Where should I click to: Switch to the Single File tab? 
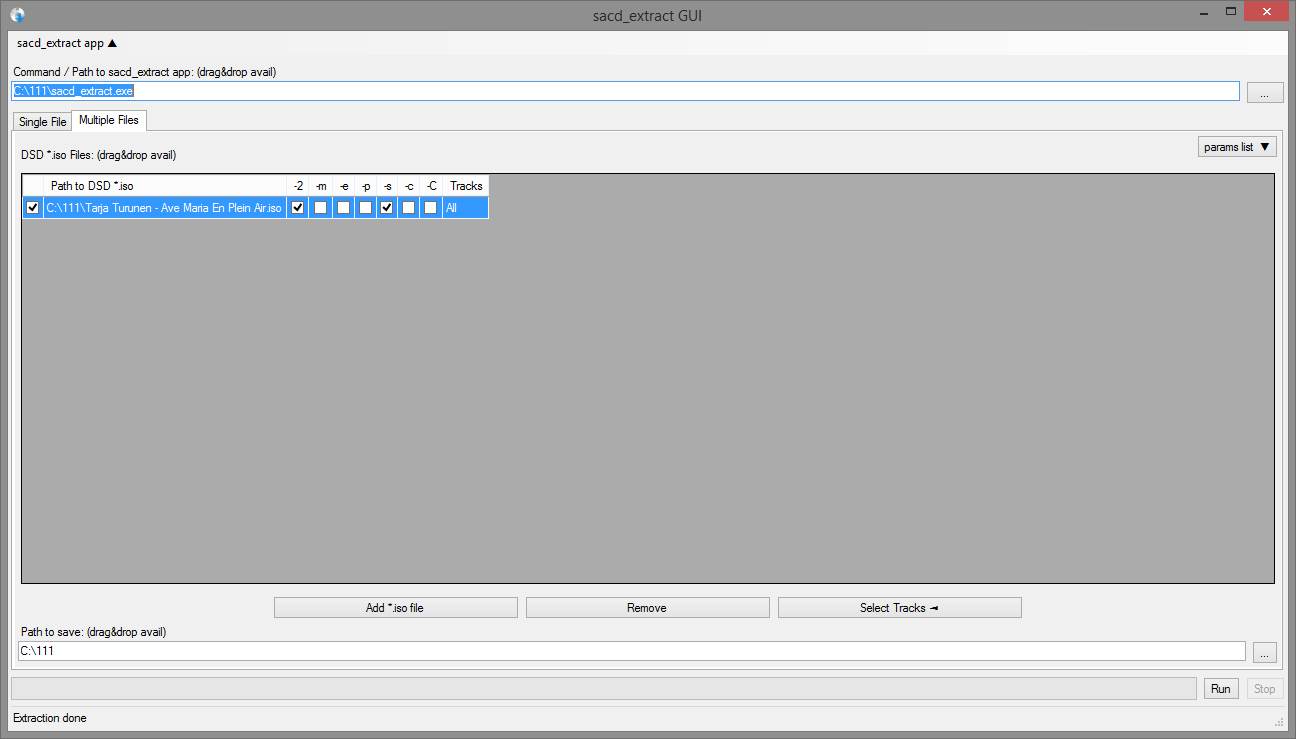[42, 122]
